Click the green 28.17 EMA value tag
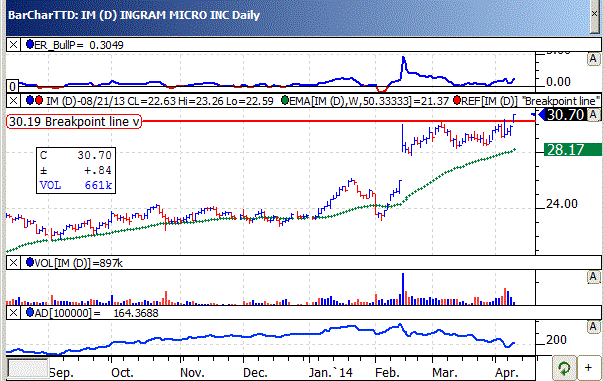The height and width of the screenshot is (381, 604). click(x=572, y=149)
